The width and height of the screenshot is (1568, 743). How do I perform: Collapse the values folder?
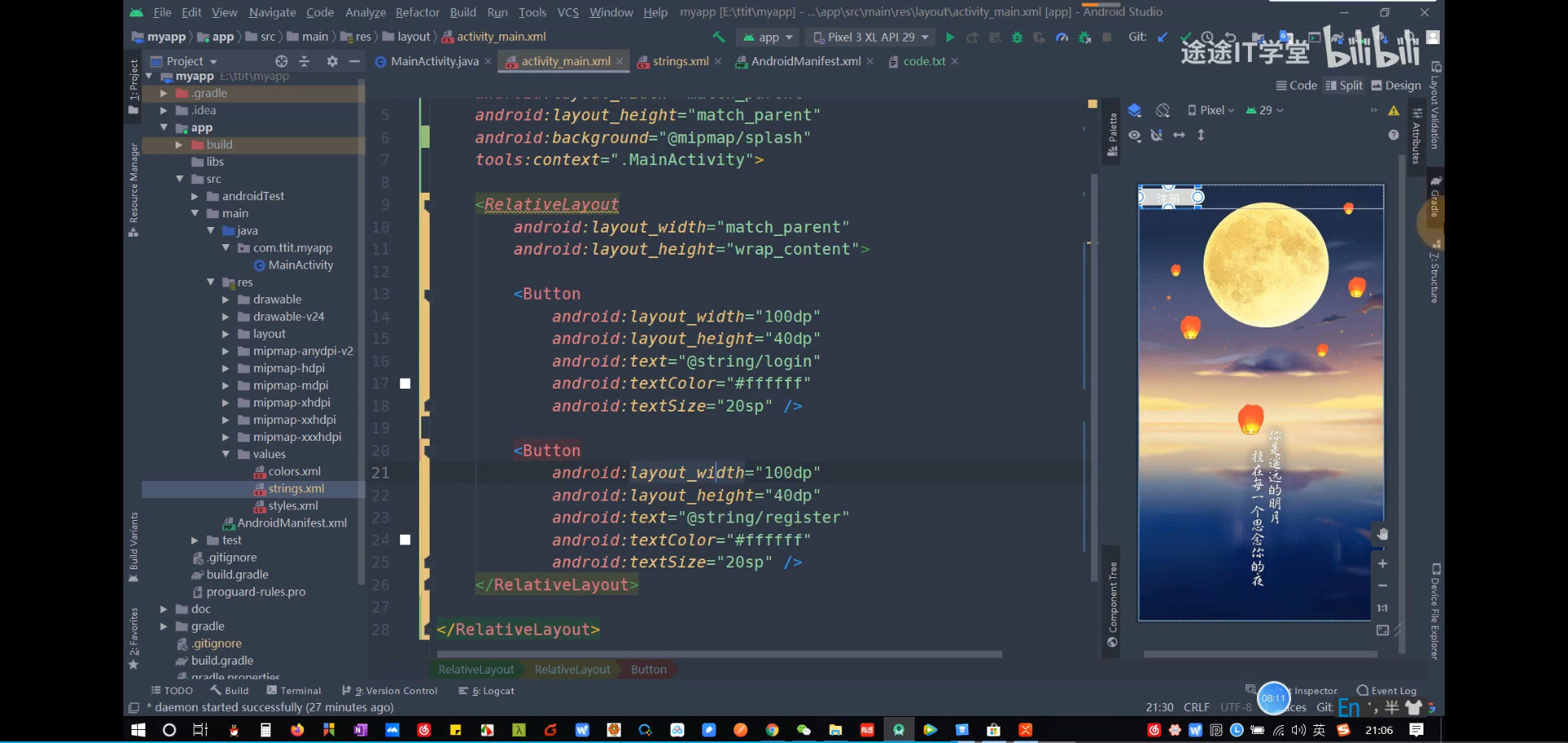[226, 454]
